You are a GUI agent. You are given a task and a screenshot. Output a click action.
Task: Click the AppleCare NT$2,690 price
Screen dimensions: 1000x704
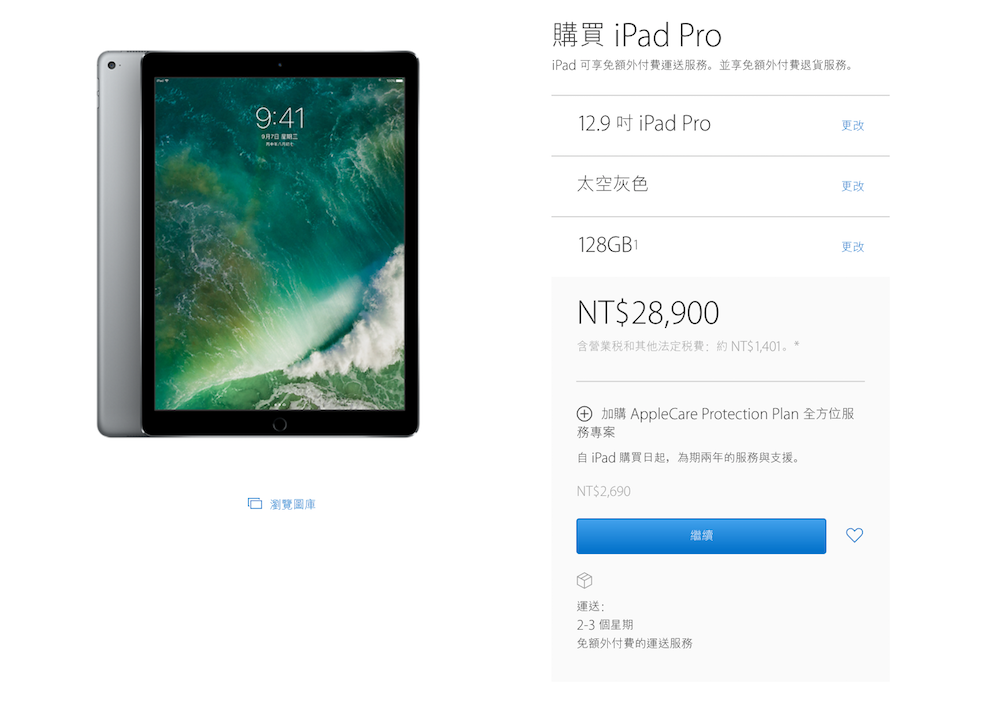pos(603,491)
